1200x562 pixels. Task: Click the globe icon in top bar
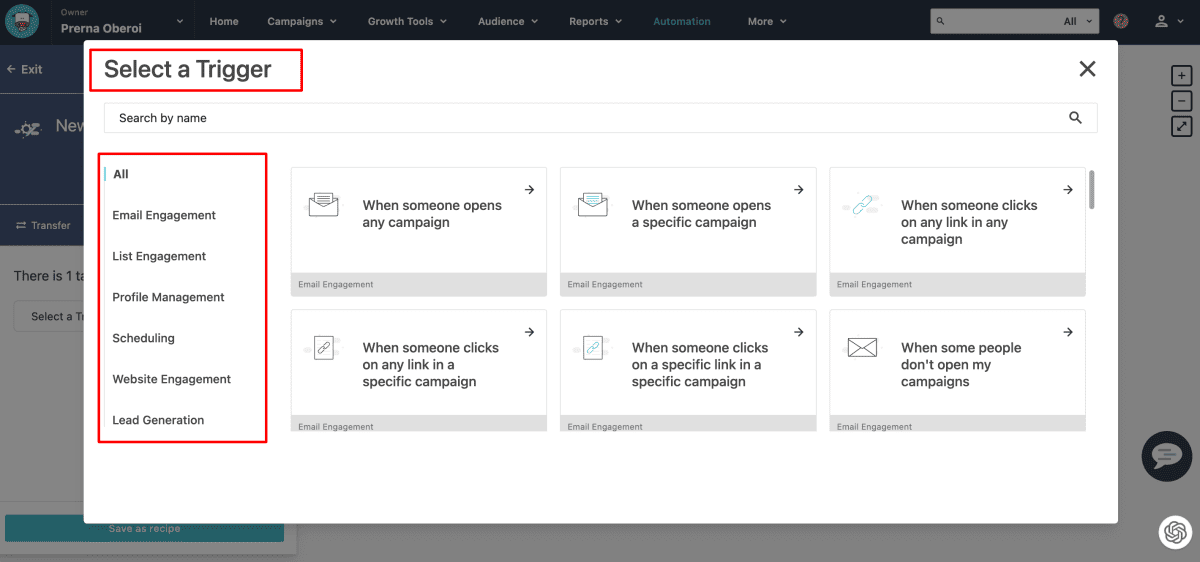[1121, 21]
